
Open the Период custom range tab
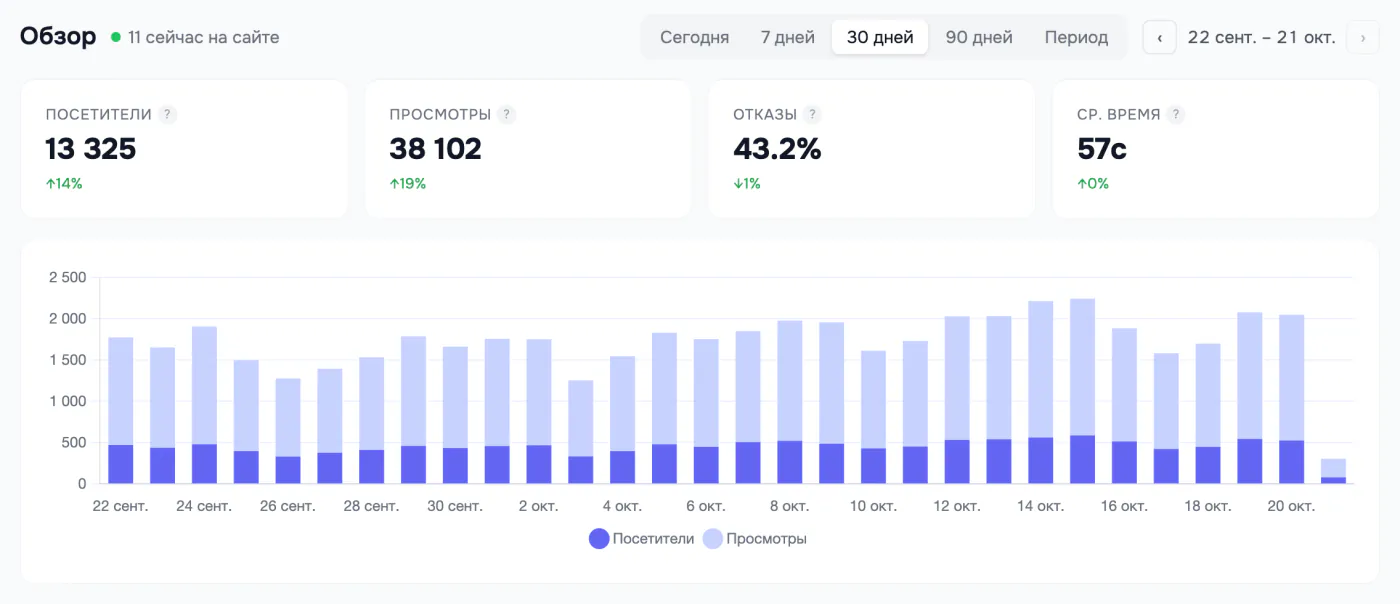1076,37
